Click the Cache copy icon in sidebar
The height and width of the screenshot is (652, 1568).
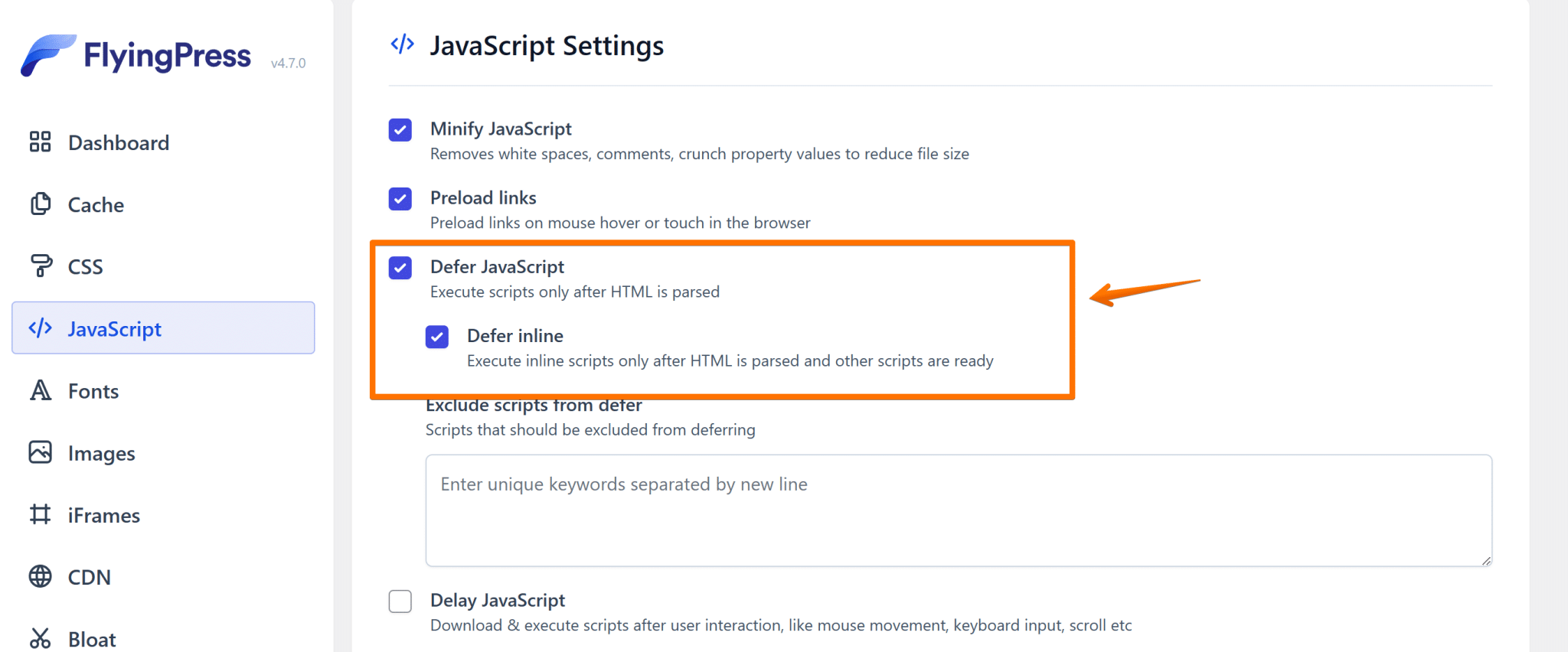point(40,204)
